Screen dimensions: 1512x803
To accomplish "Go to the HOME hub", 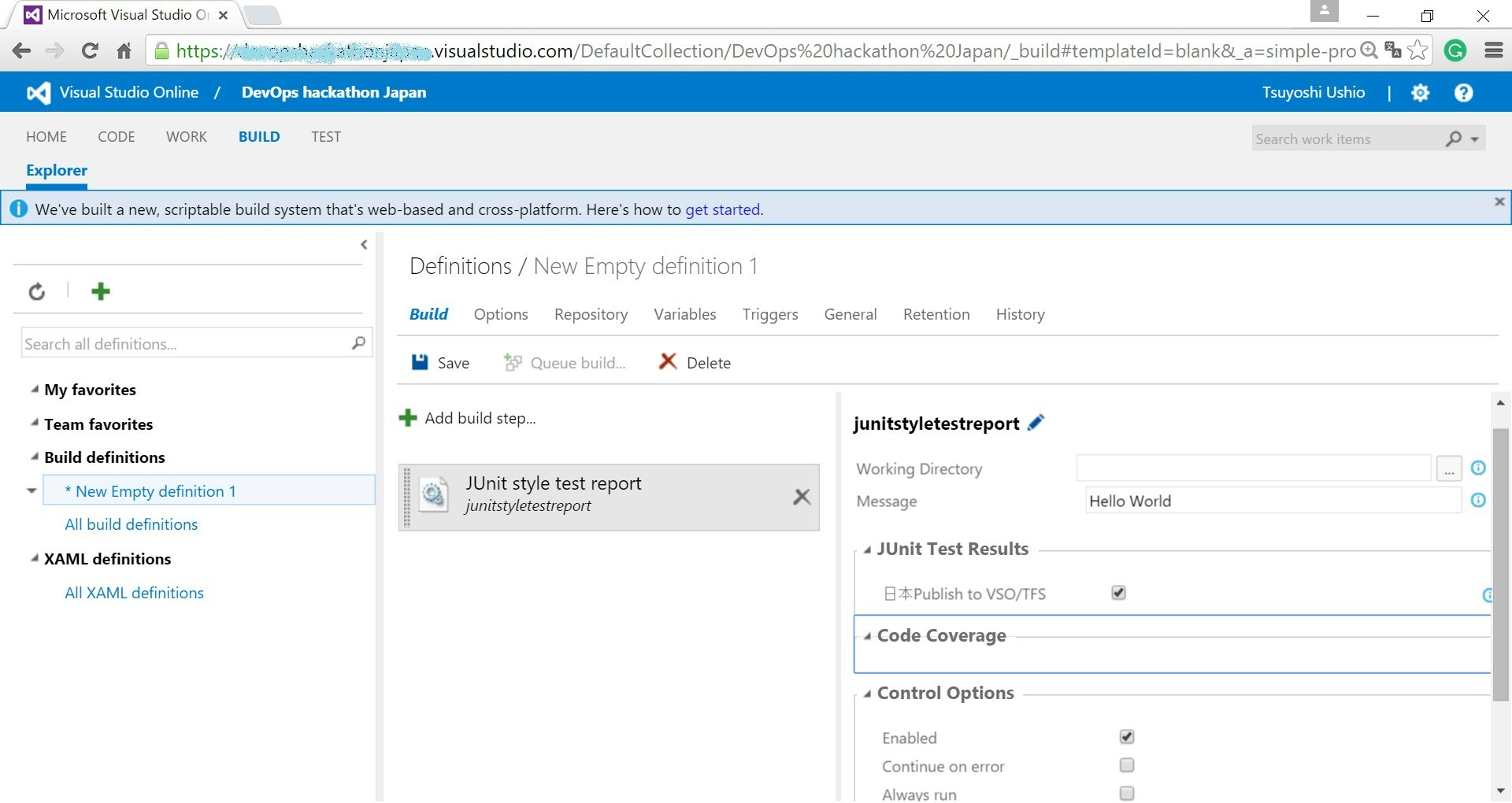I will [x=46, y=137].
